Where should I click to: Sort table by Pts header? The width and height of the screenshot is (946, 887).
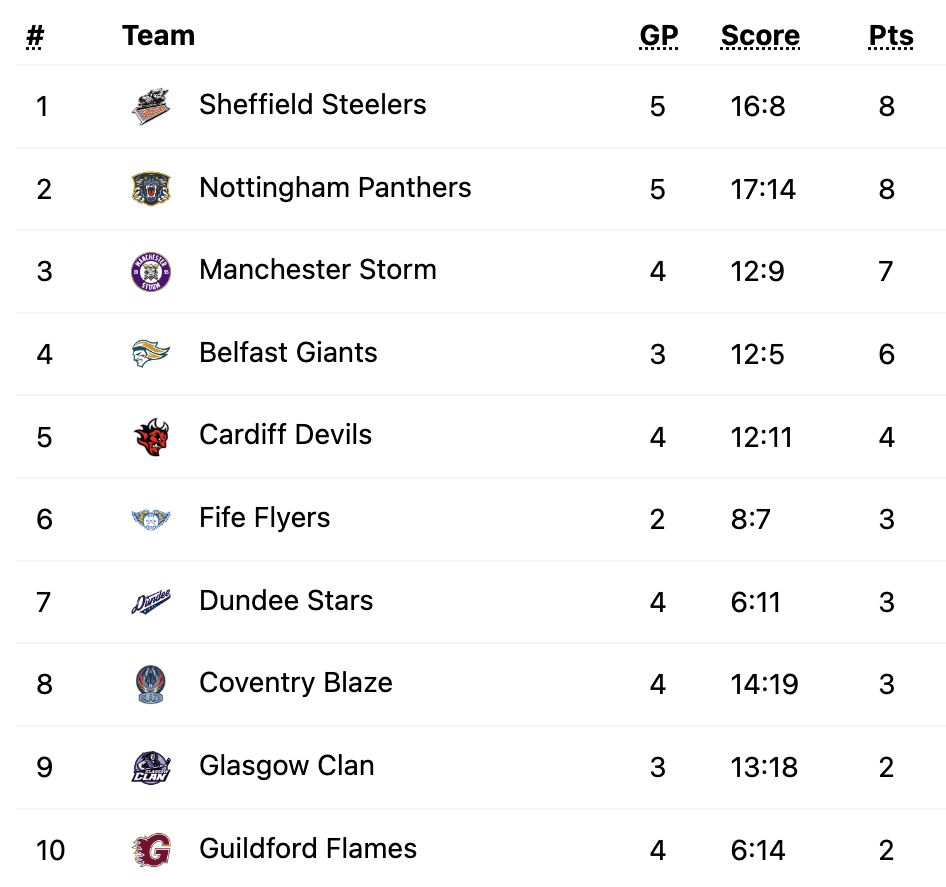[890, 36]
